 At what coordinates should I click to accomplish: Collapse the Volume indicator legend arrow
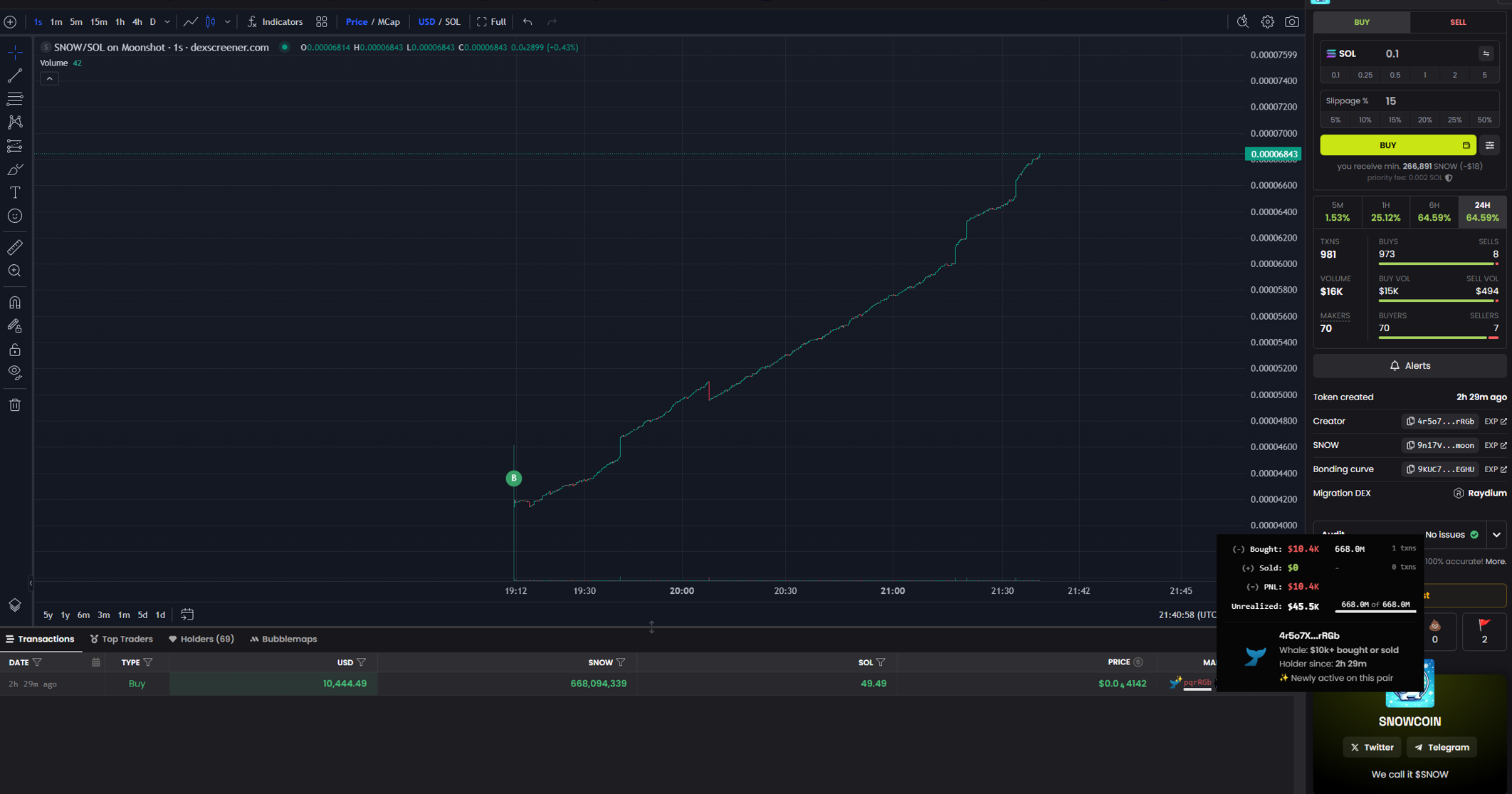[49, 78]
